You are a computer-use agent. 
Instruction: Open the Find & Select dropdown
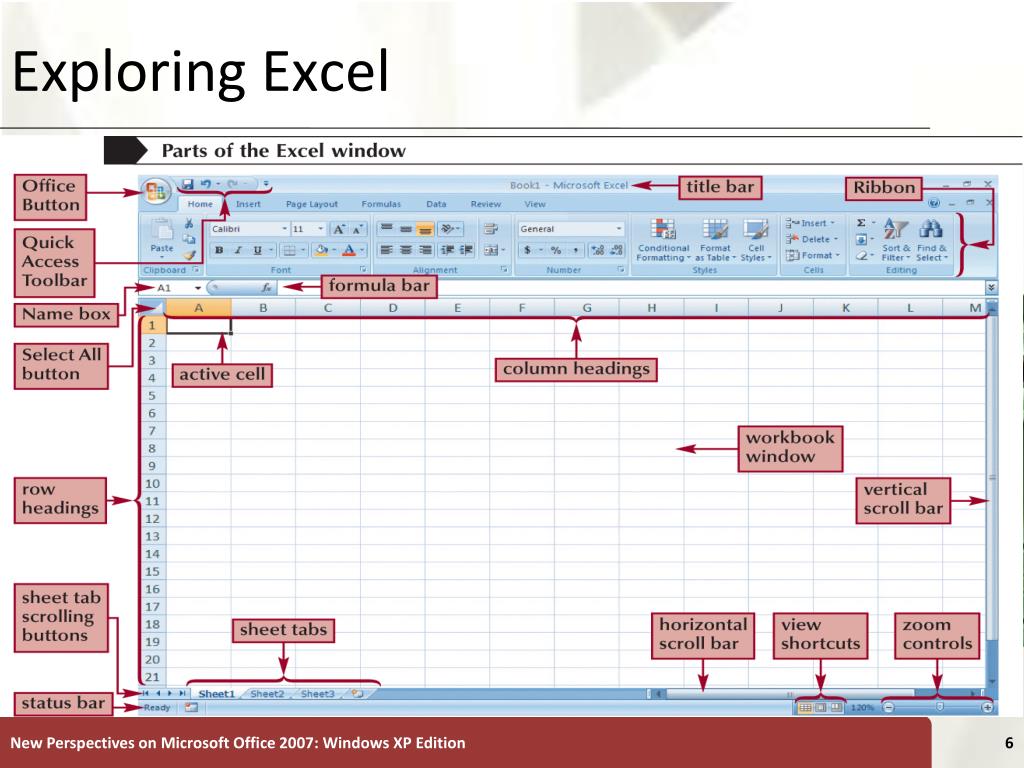(x=932, y=240)
